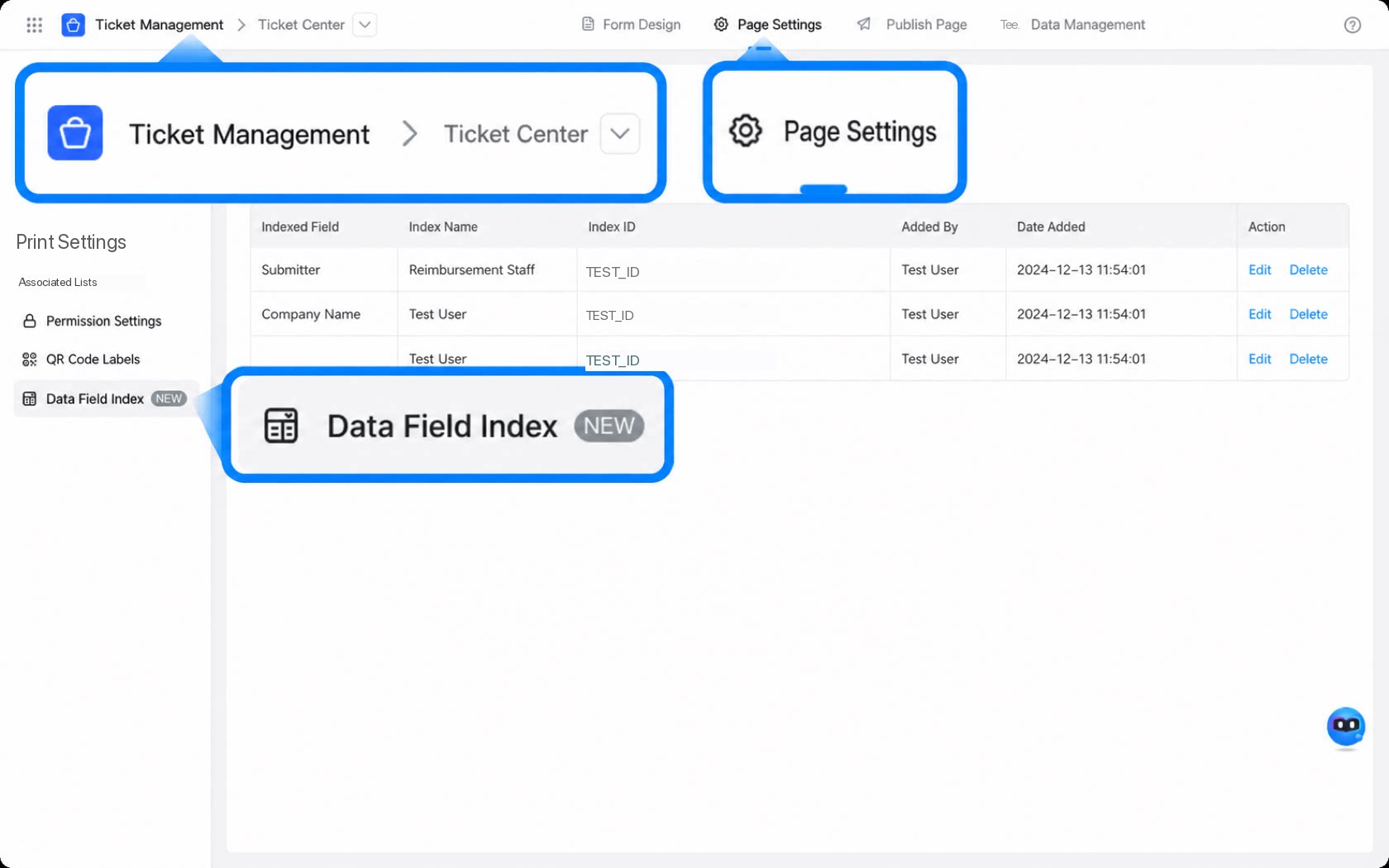Viewport: 1389px width, 868px height.
Task: Expand the enlarged Ticket Center chevron box
Action: pos(620,134)
